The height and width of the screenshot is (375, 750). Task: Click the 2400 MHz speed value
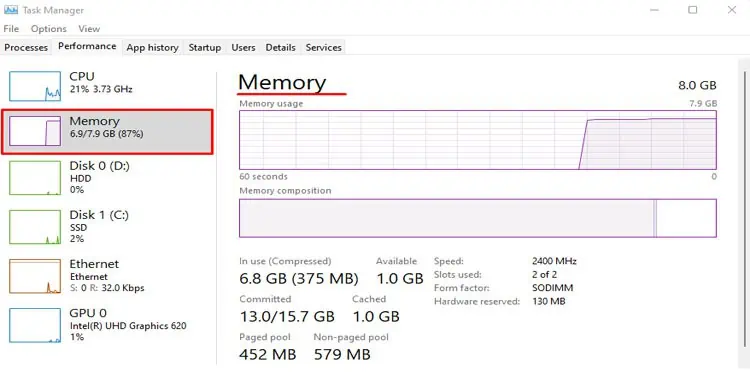pos(554,261)
